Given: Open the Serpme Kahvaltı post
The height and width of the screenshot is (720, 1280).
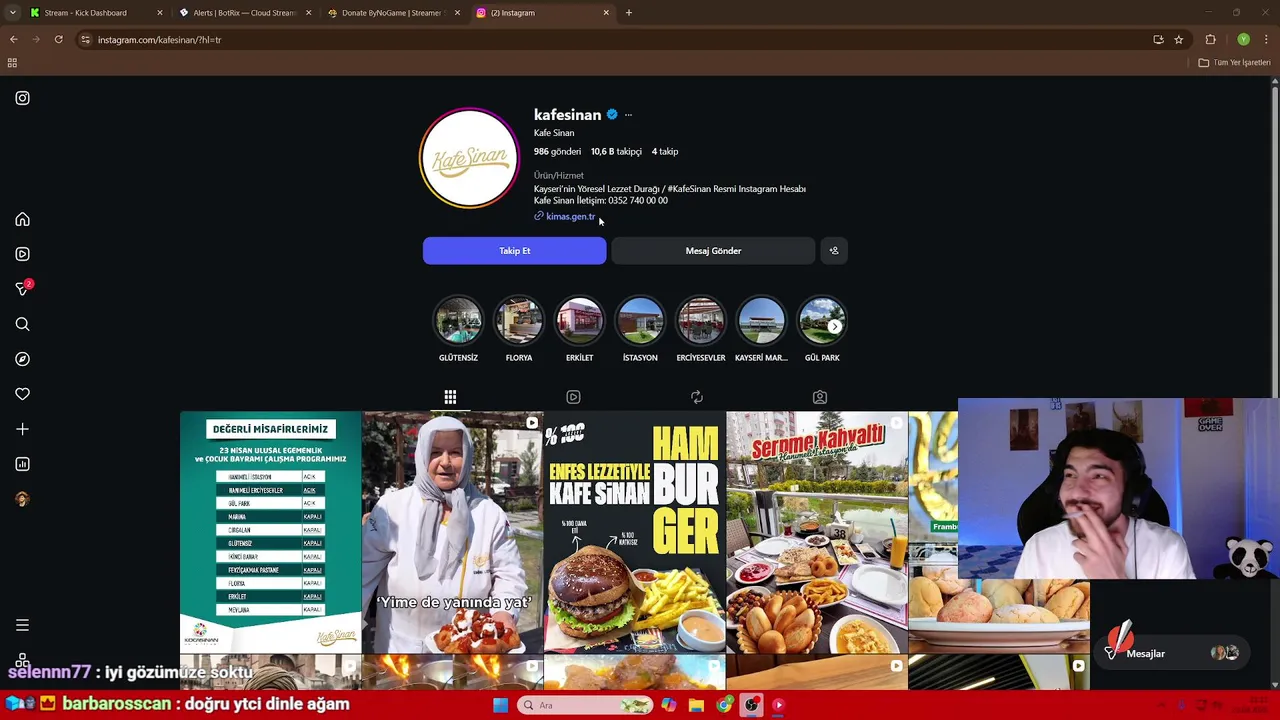Looking at the screenshot, I should (x=817, y=532).
